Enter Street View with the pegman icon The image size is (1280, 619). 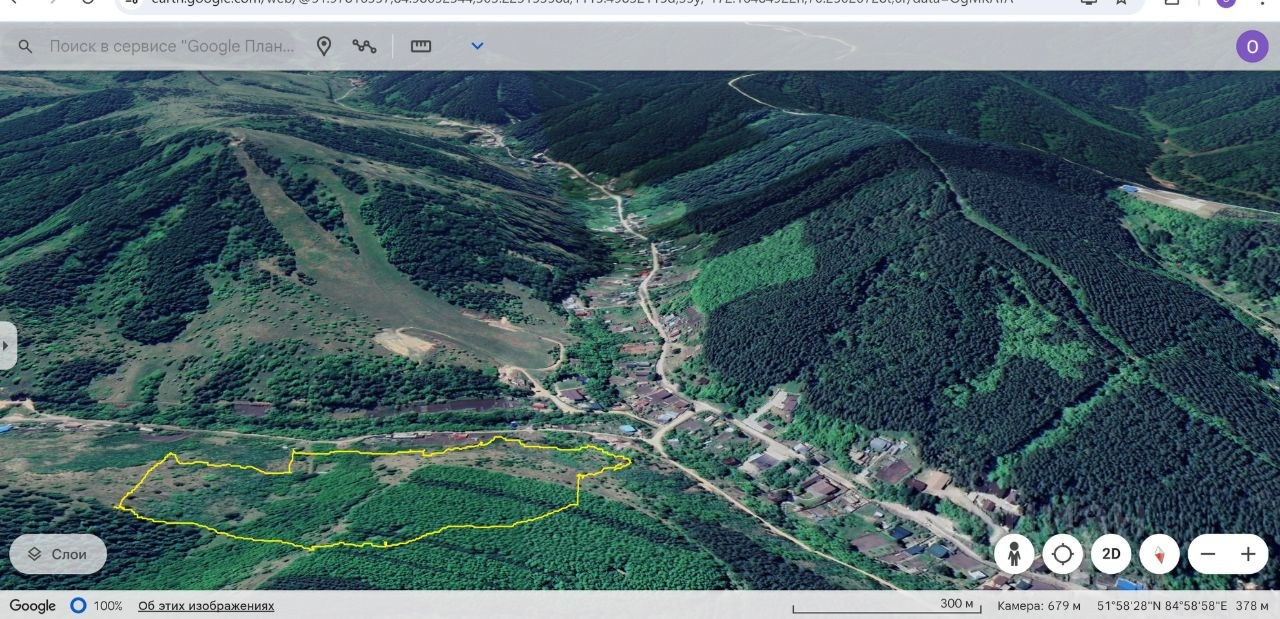tap(1014, 554)
